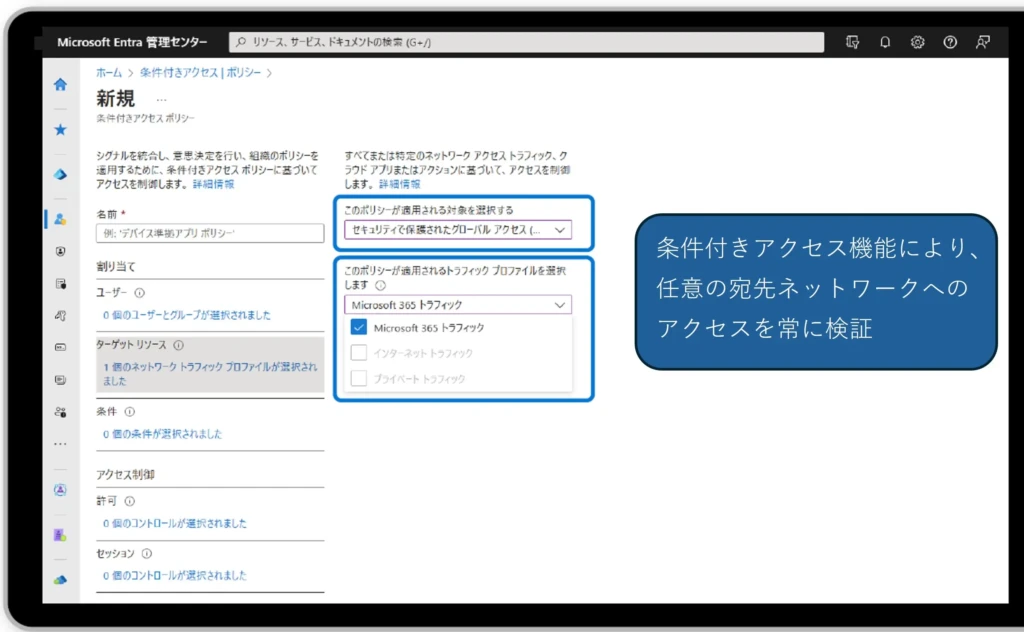
Task: Check プライベート トラフィック checkbox
Action: pyautogui.click(x=359, y=378)
